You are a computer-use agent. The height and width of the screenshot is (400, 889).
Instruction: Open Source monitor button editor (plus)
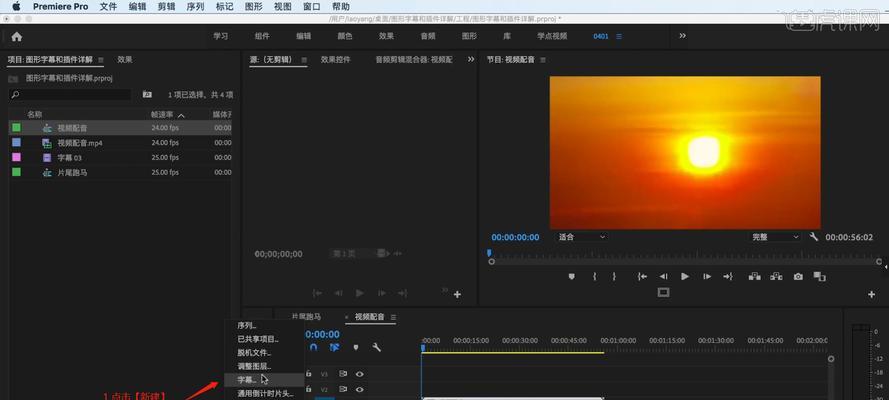coord(457,295)
